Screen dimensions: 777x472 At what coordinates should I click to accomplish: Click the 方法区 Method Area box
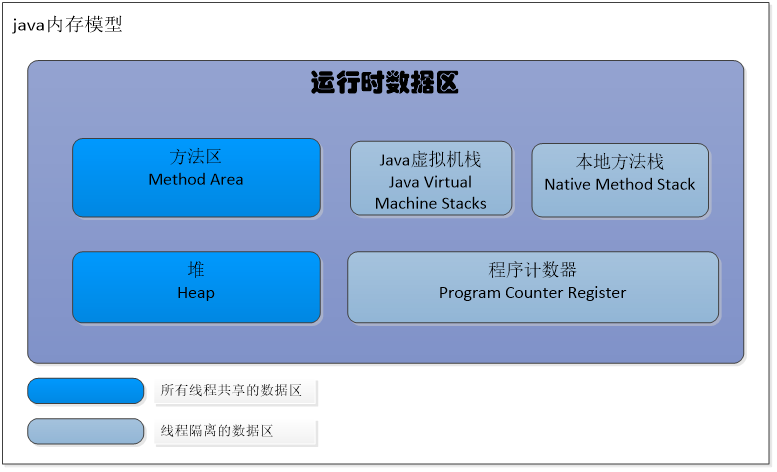click(196, 178)
